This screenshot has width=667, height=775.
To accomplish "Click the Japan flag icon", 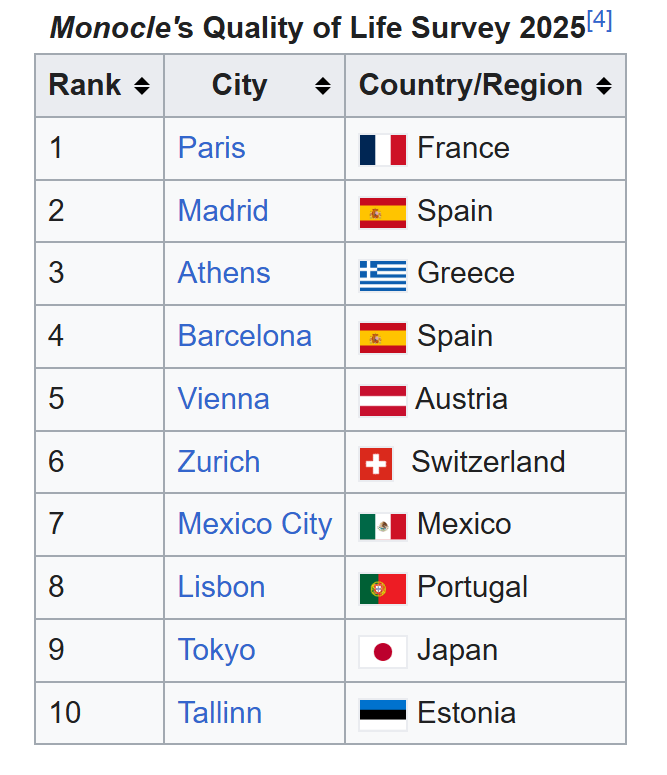I will 382,651.
